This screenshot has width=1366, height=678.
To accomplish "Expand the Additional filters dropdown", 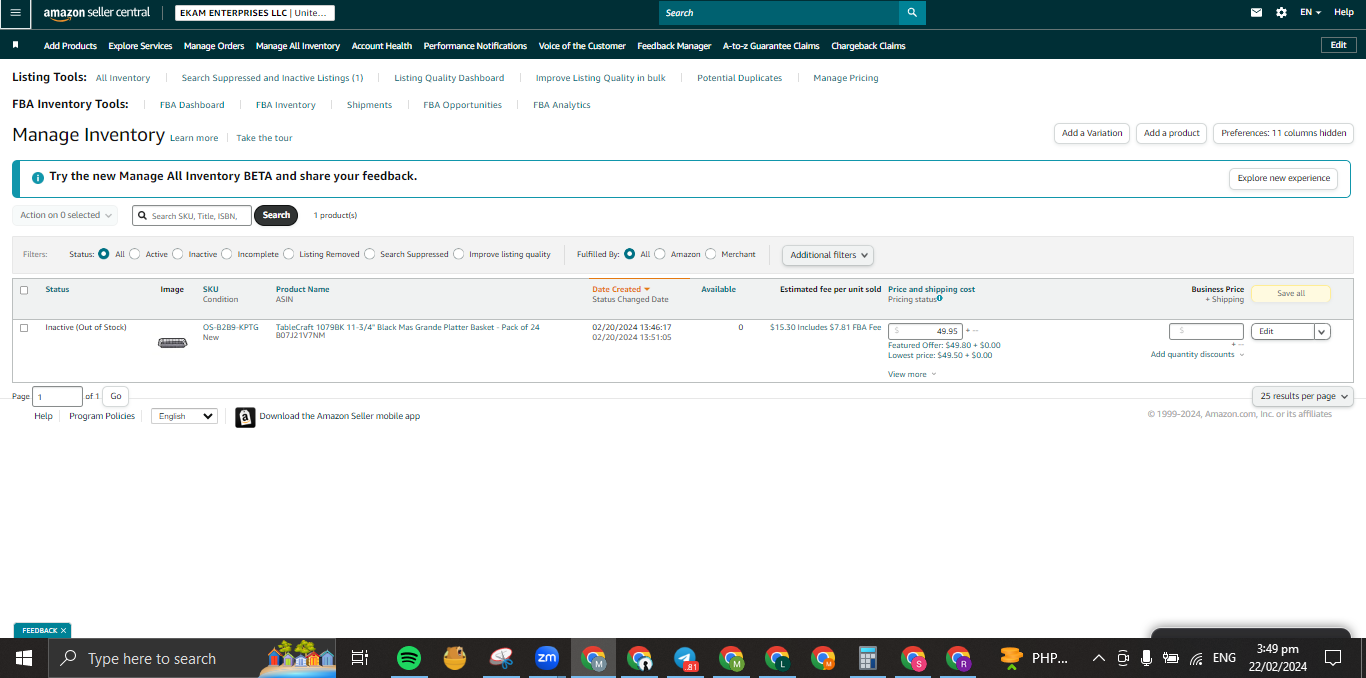I will coord(828,255).
